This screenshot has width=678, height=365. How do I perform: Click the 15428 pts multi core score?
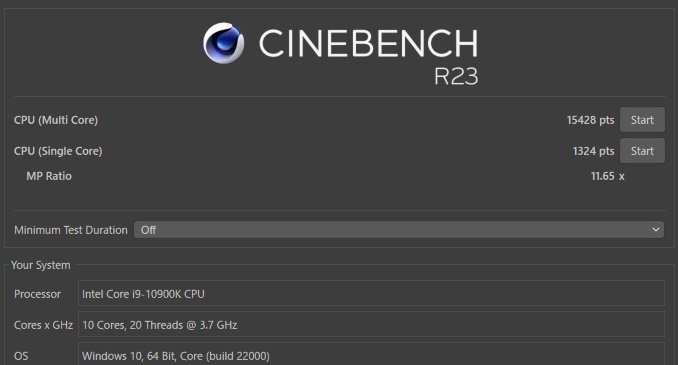point(590,120)
